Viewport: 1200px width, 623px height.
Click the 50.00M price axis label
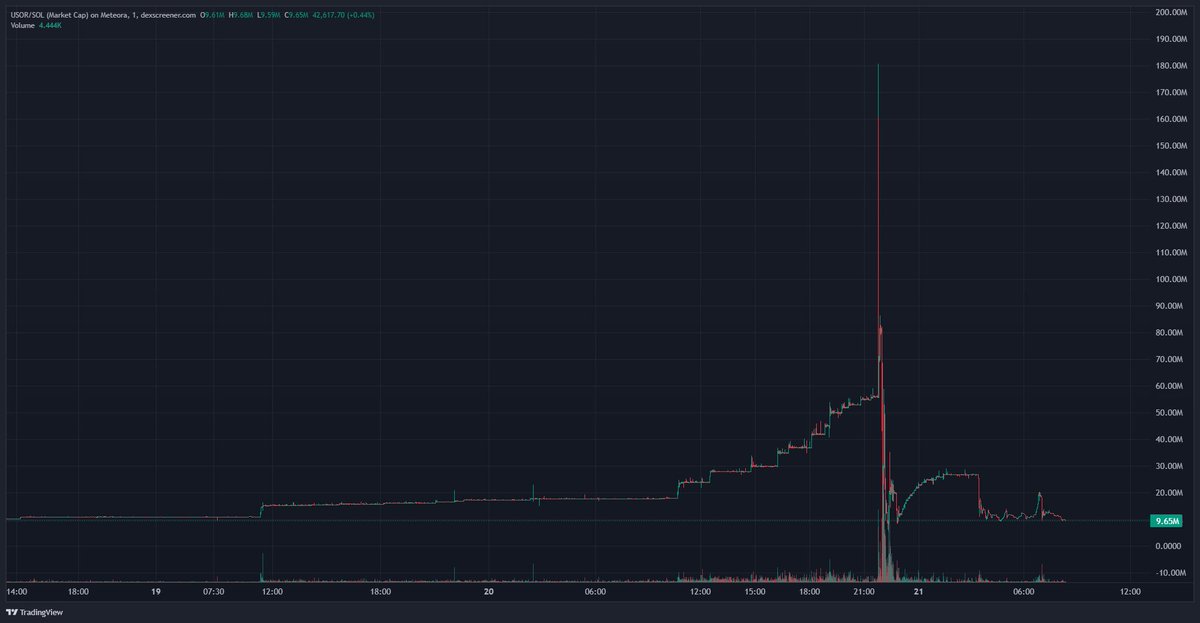(x=1169, y=413)
